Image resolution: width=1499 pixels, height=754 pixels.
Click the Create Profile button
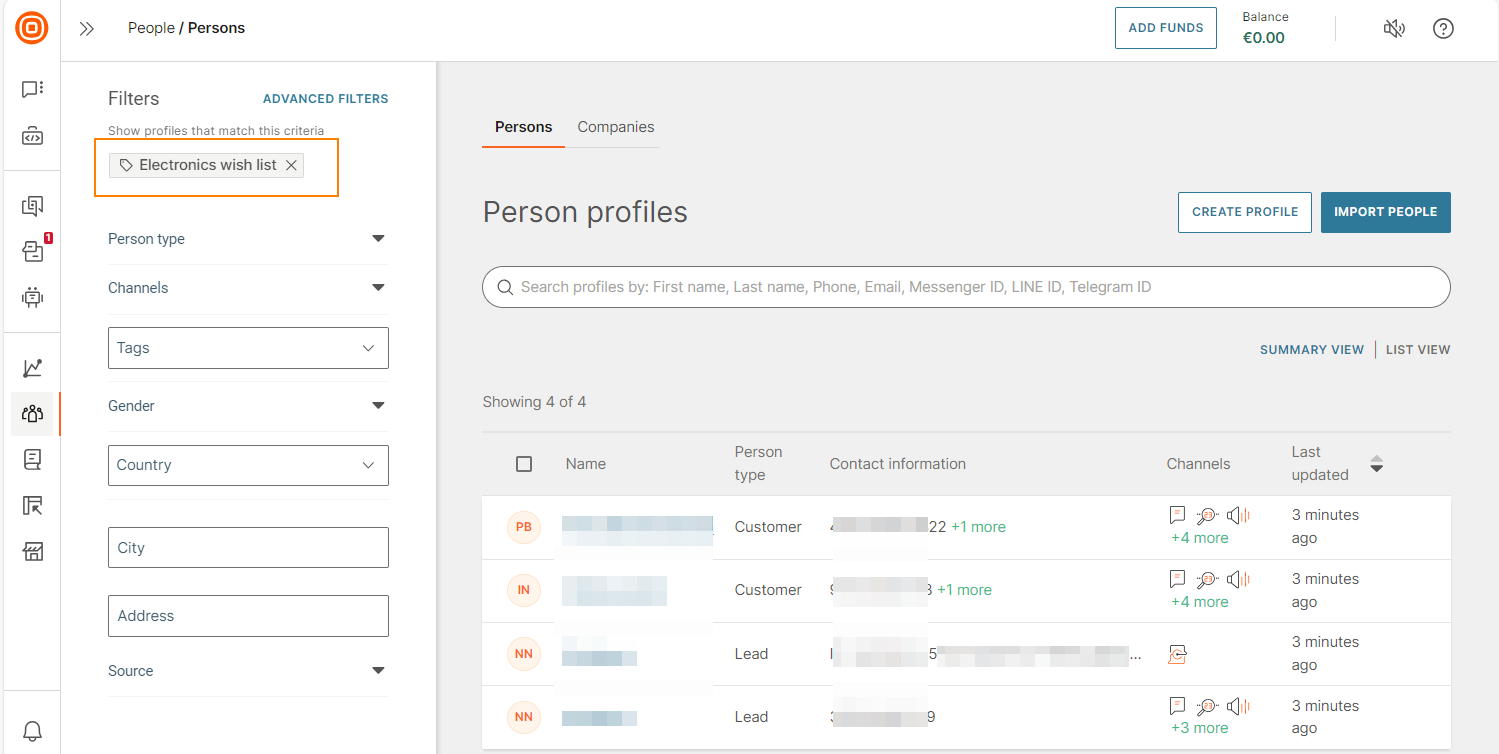pos(1245,212)
